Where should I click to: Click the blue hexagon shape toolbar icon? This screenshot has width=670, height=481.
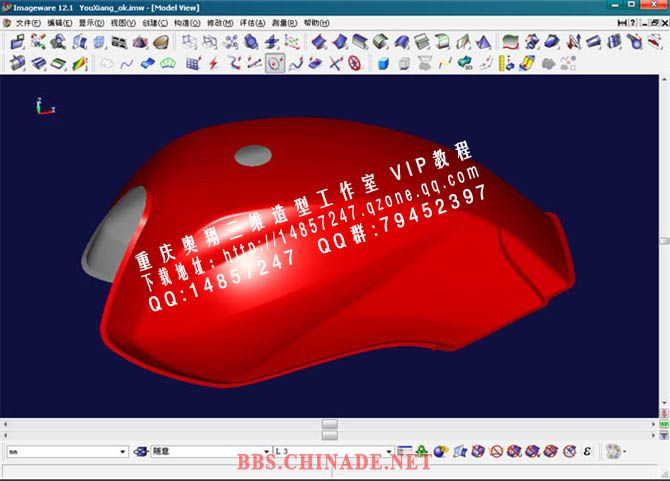coord(252,42)
